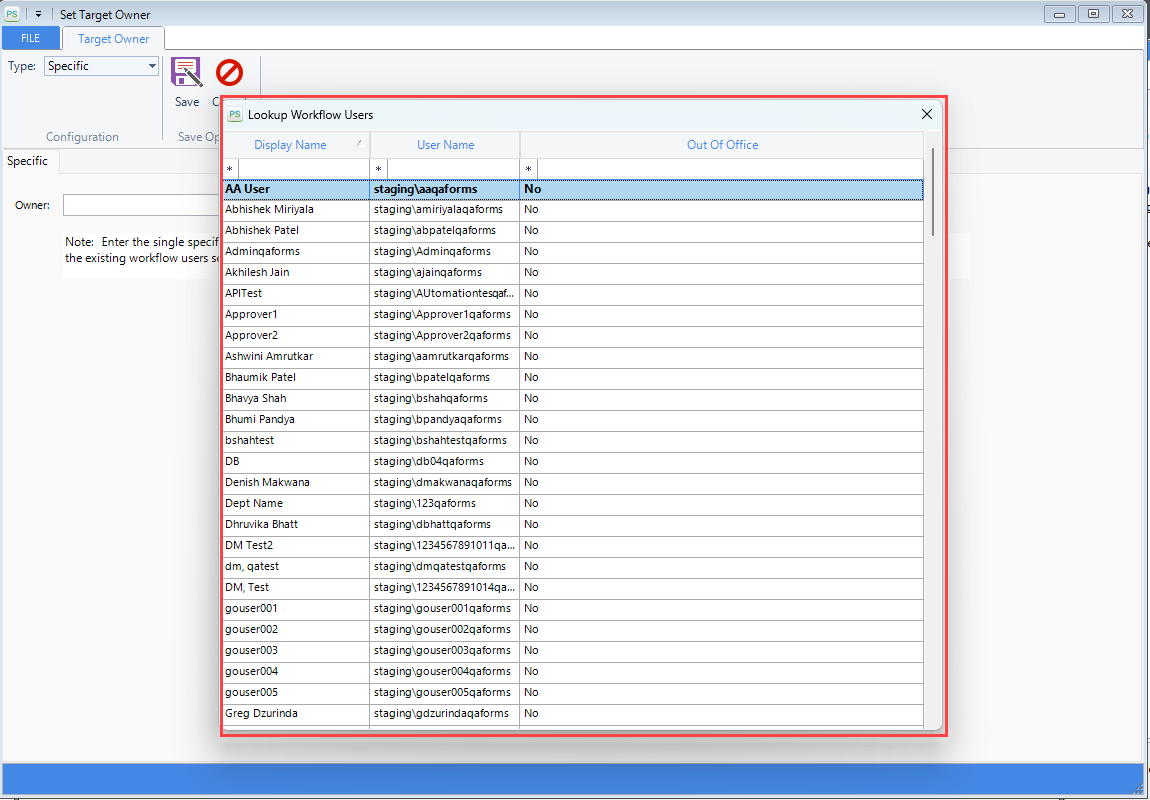The image size is (1150, 800).
Task: Click the User Name column header
Action: click(x=445, y=145)
